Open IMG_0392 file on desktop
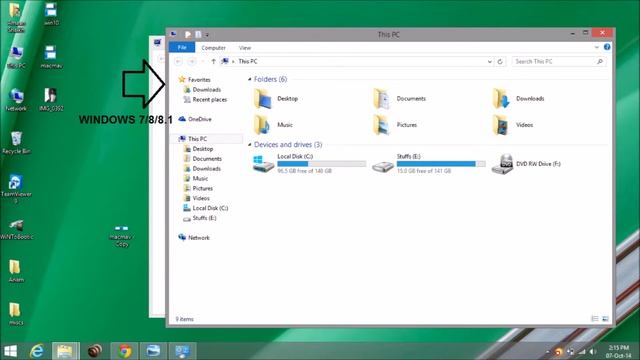640x360 pixels. click(51, 99)
